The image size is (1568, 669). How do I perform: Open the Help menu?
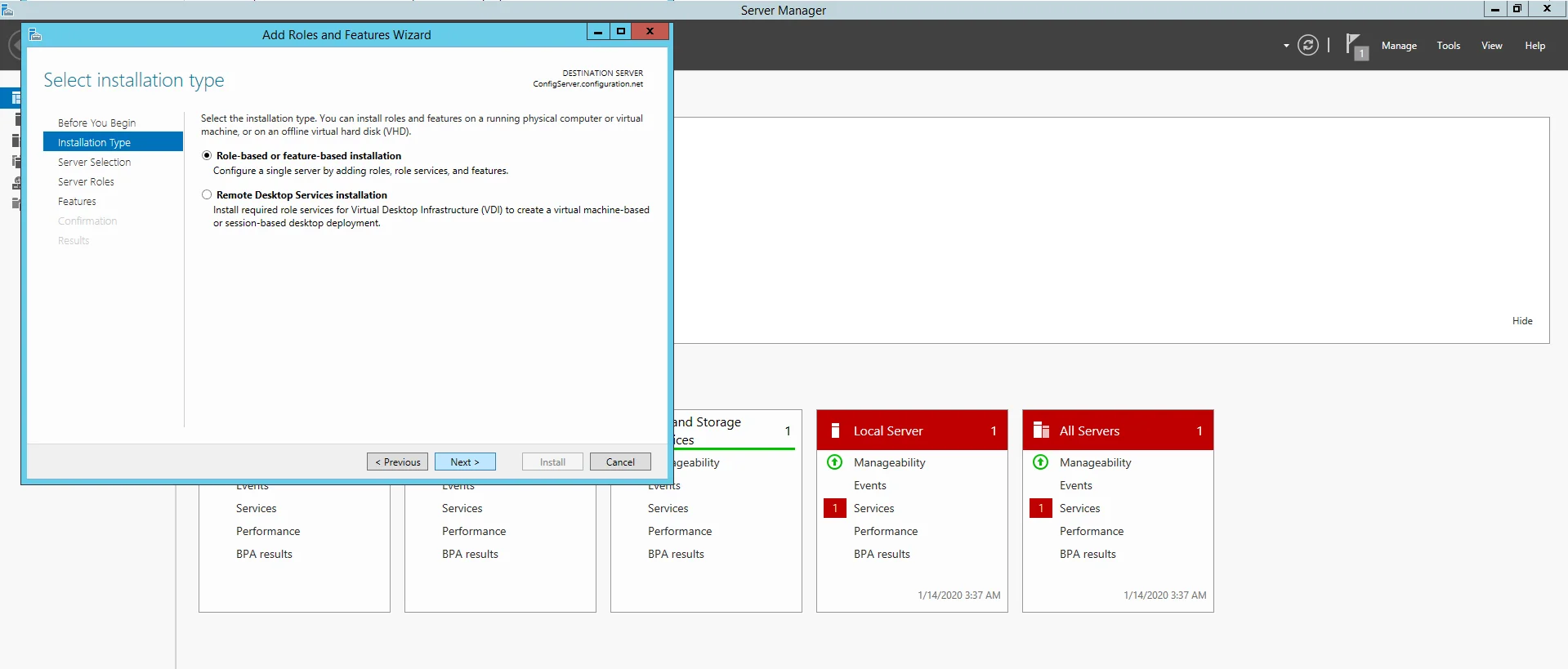1534,46
